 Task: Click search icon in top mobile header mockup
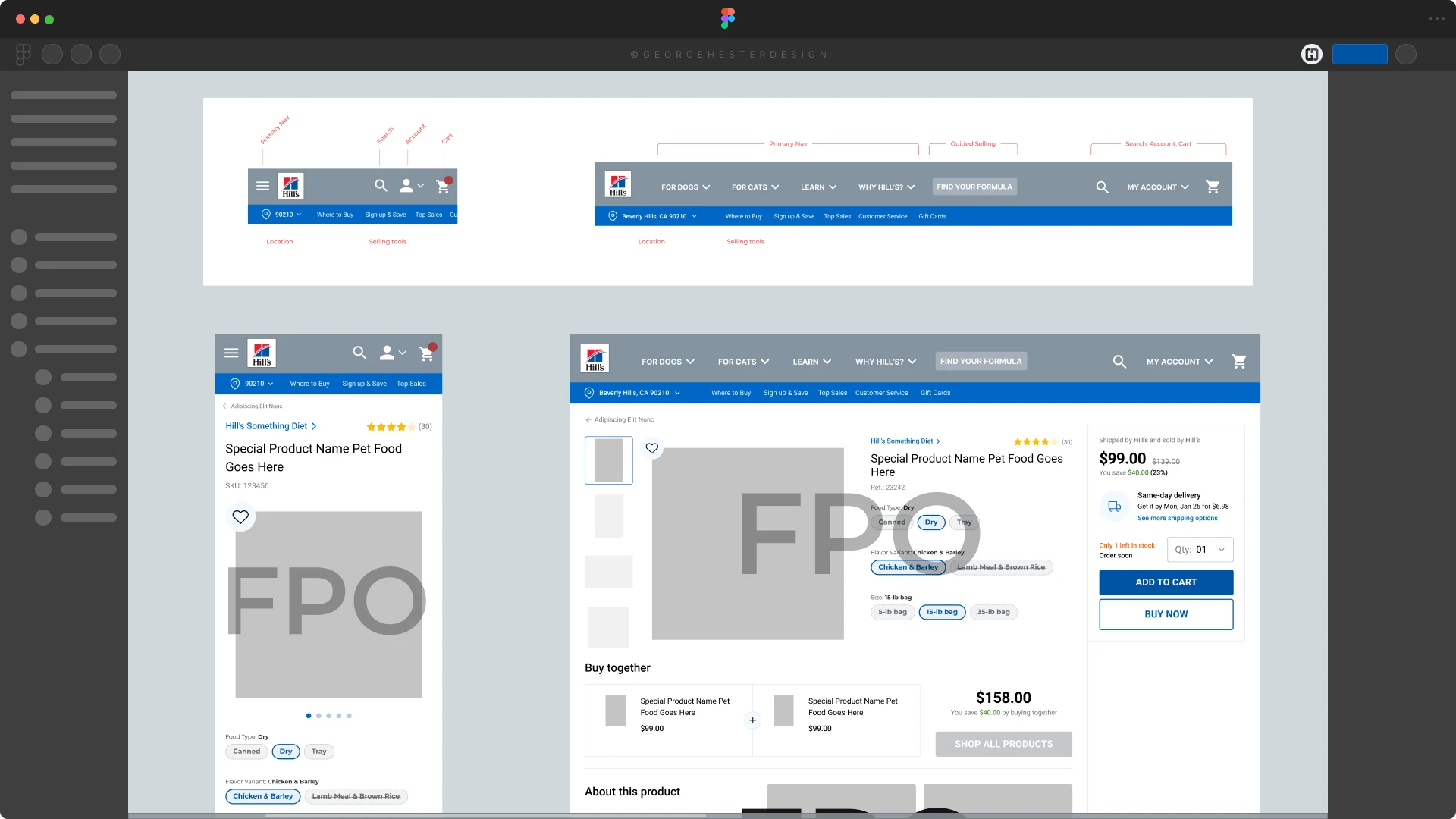coord(381,185)
